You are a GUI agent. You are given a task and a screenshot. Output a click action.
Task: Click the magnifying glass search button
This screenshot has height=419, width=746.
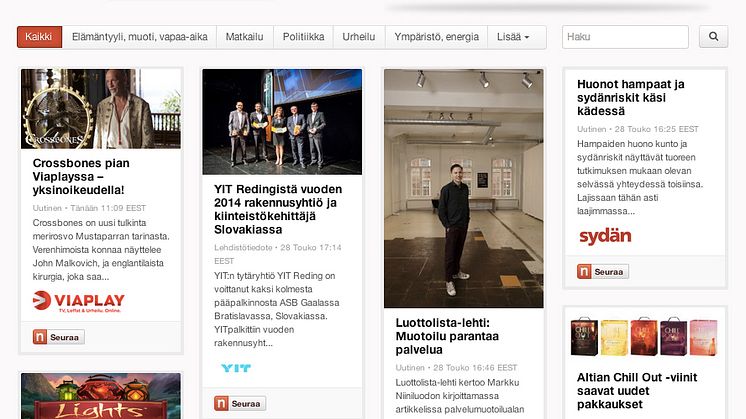pos(713,37)
